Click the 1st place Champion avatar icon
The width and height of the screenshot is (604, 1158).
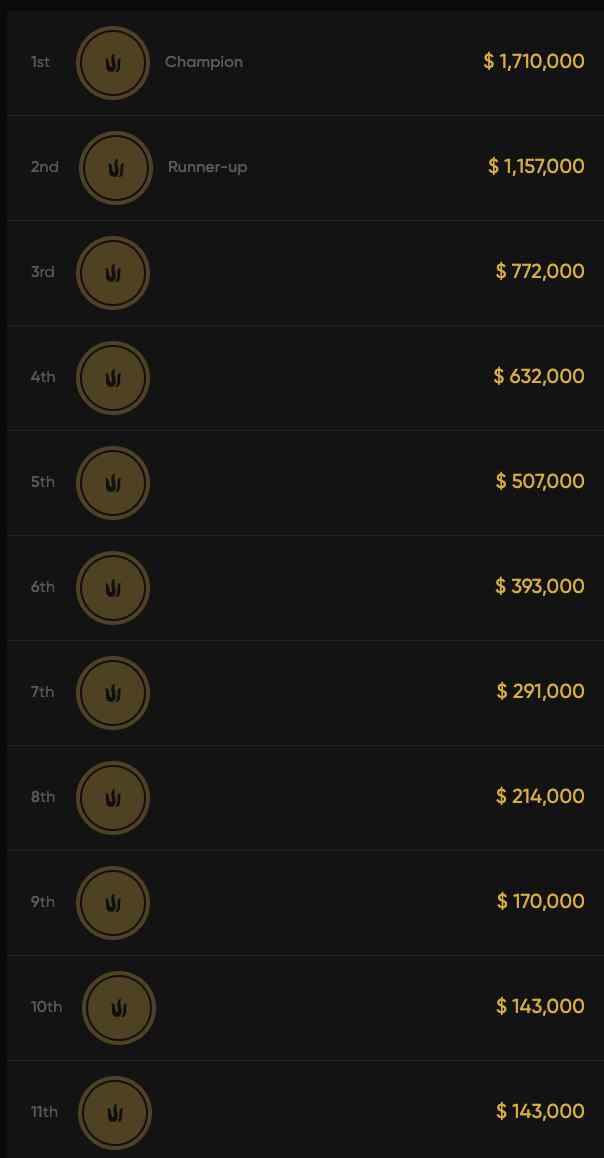[x=113, y=63]
